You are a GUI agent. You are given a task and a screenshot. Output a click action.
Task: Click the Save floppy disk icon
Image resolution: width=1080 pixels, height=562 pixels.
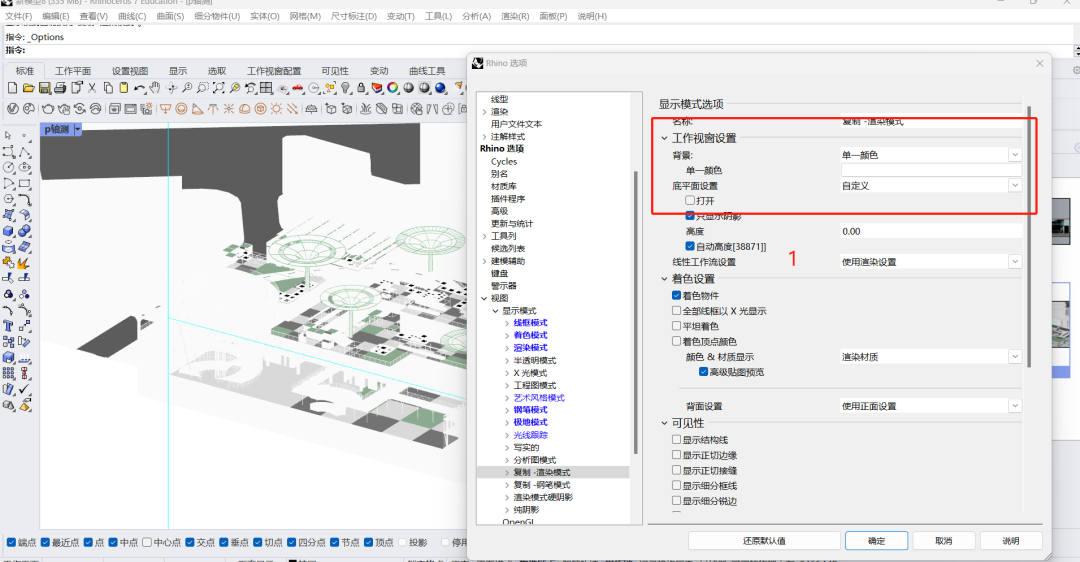click(44, 88)
